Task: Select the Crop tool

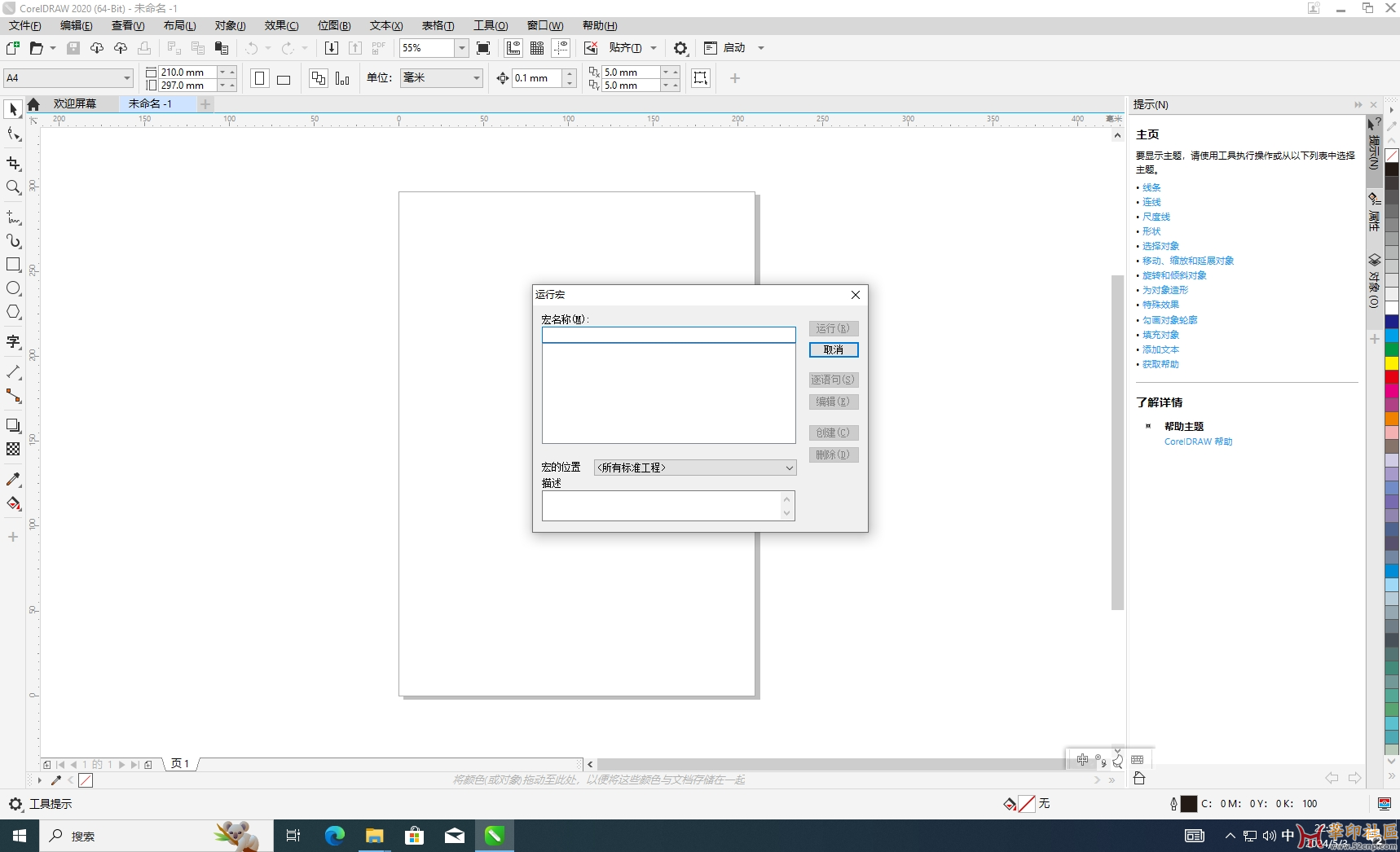Action: (13, 164)
